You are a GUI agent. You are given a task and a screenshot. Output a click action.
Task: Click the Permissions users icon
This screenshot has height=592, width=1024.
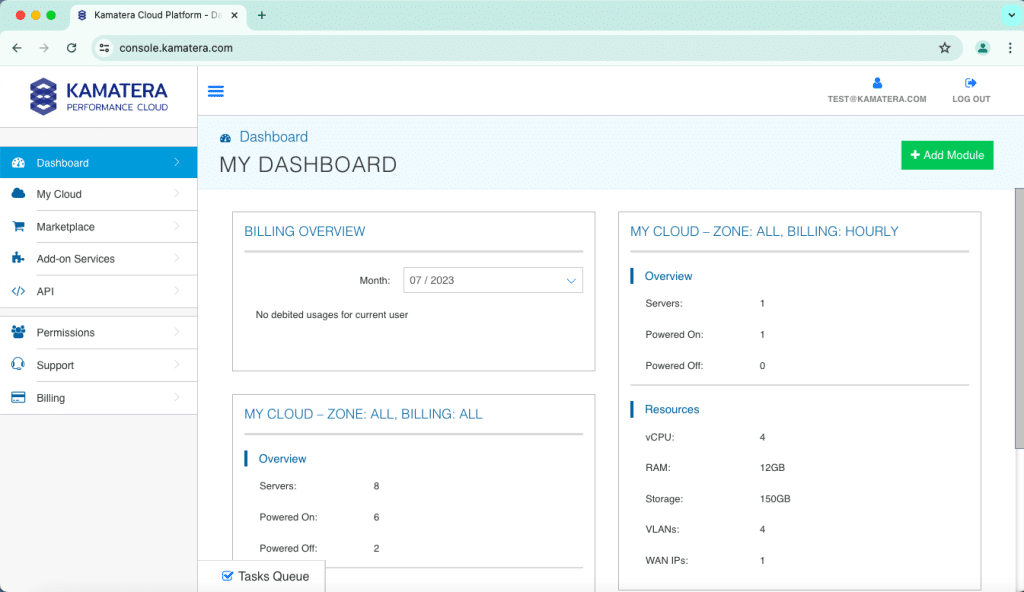click(18, 332)
